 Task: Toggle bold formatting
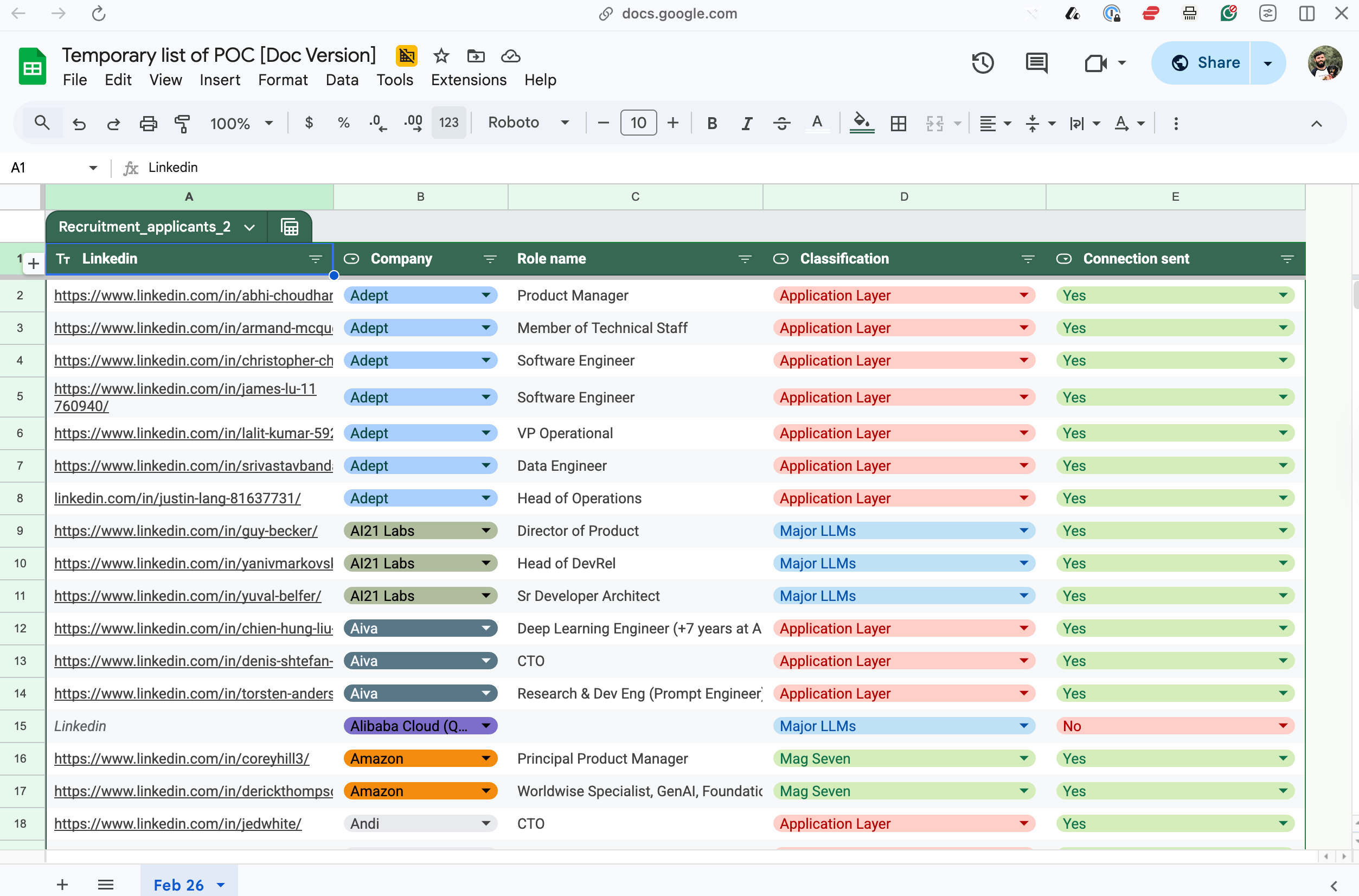coord(712,123)
